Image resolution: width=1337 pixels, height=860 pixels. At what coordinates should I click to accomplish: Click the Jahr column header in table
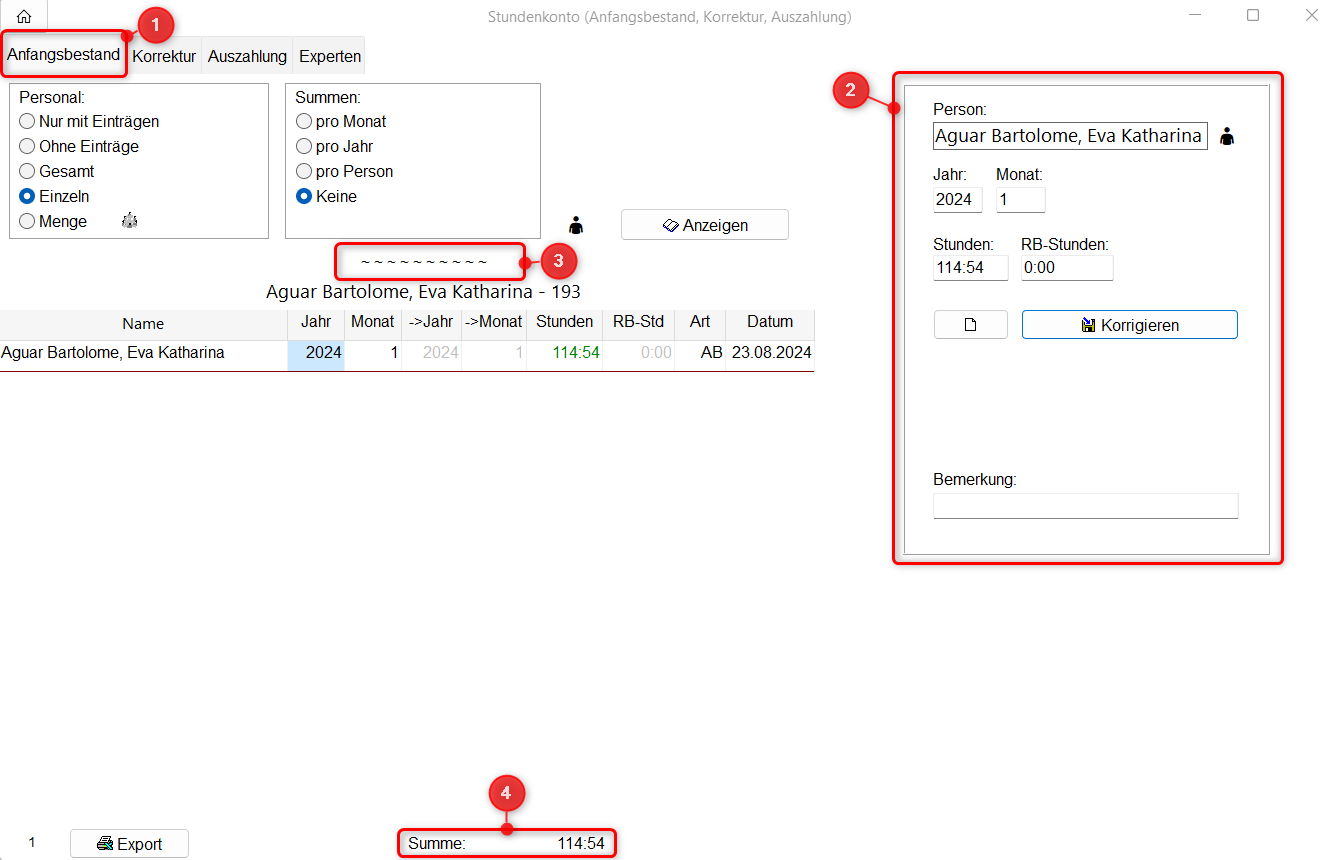click(316, 322)
